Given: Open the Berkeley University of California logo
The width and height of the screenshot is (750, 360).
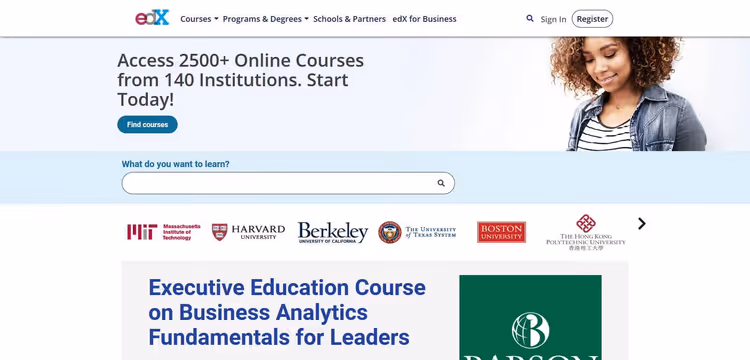Looking at the screenshot, I should click(x=333, y=232).
